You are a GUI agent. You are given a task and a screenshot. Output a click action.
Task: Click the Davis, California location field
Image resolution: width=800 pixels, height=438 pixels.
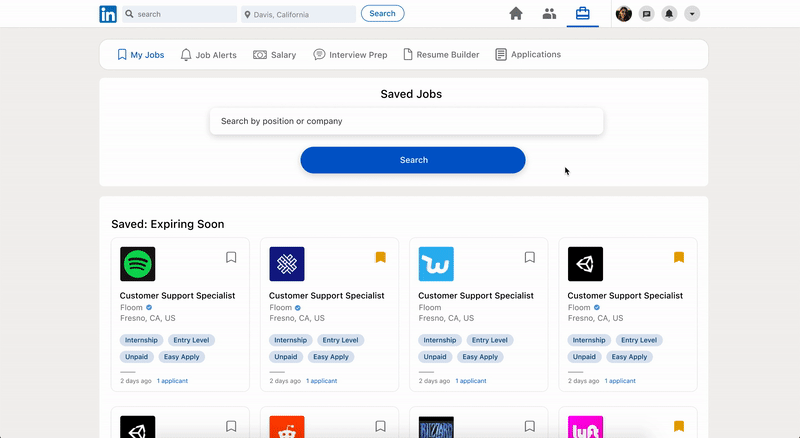tap(298, 14)
